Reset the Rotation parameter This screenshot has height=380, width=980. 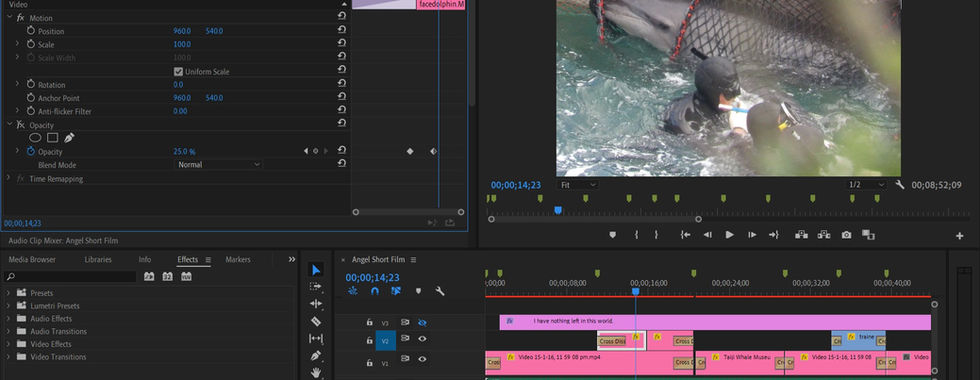tap(341, 84)
